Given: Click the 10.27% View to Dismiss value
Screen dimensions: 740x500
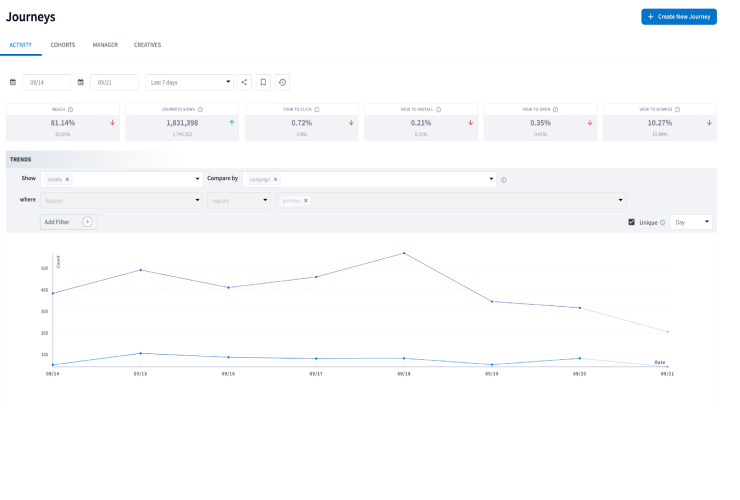Looking at the screenshot, I should 660,123.
